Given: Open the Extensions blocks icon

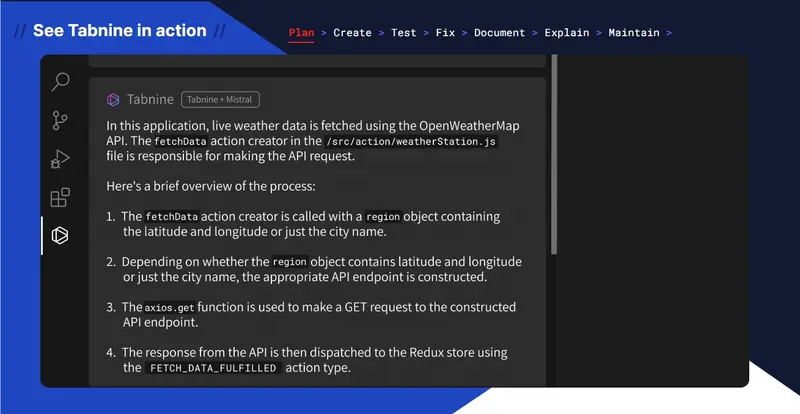Looking at the screenshot, I should click(x=60, y=198).
